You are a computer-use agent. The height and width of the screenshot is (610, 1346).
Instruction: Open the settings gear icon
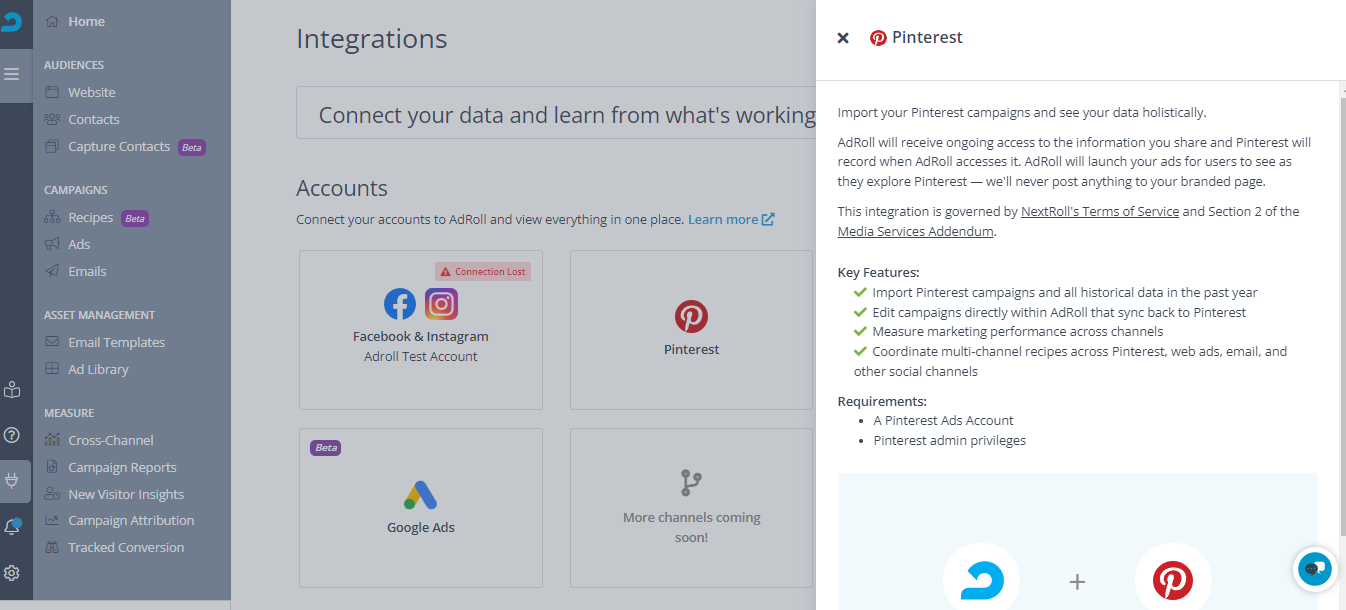12,573
